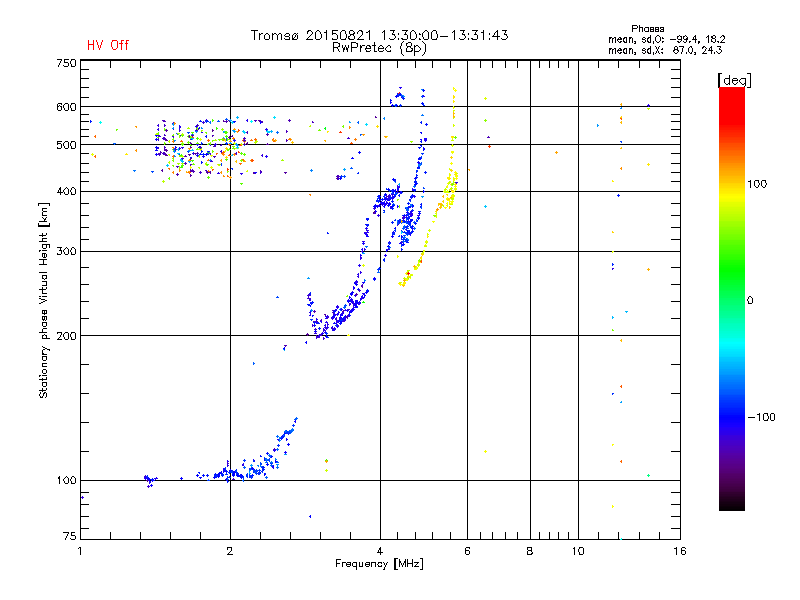The width and height of the screenshot is (800, 600).
Task: Click the title 'Tromsø 20150821 13:30:00-13:31:43'
Action: coord(379,35)
